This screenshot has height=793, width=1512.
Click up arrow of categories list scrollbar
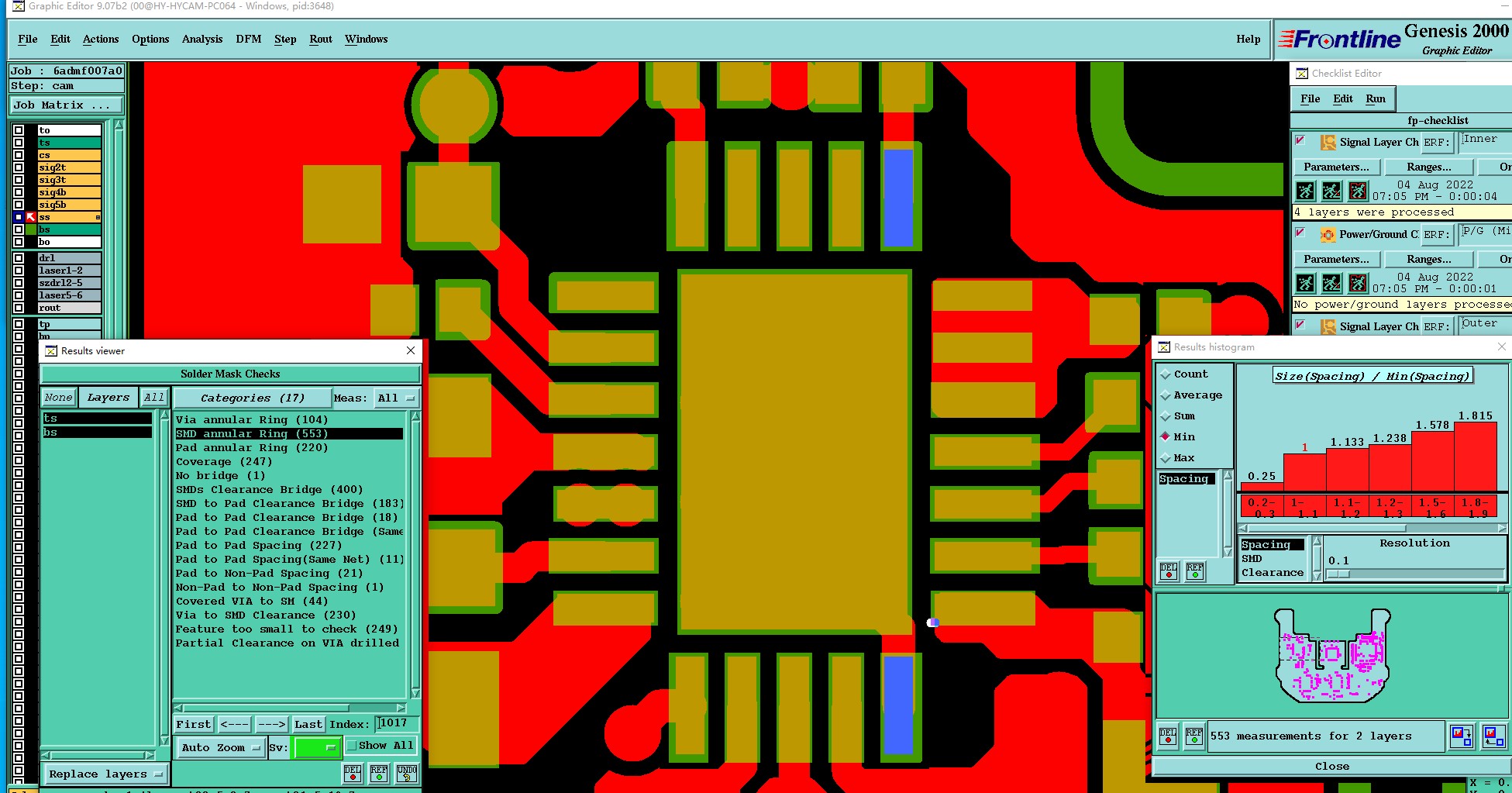[415, 416]
